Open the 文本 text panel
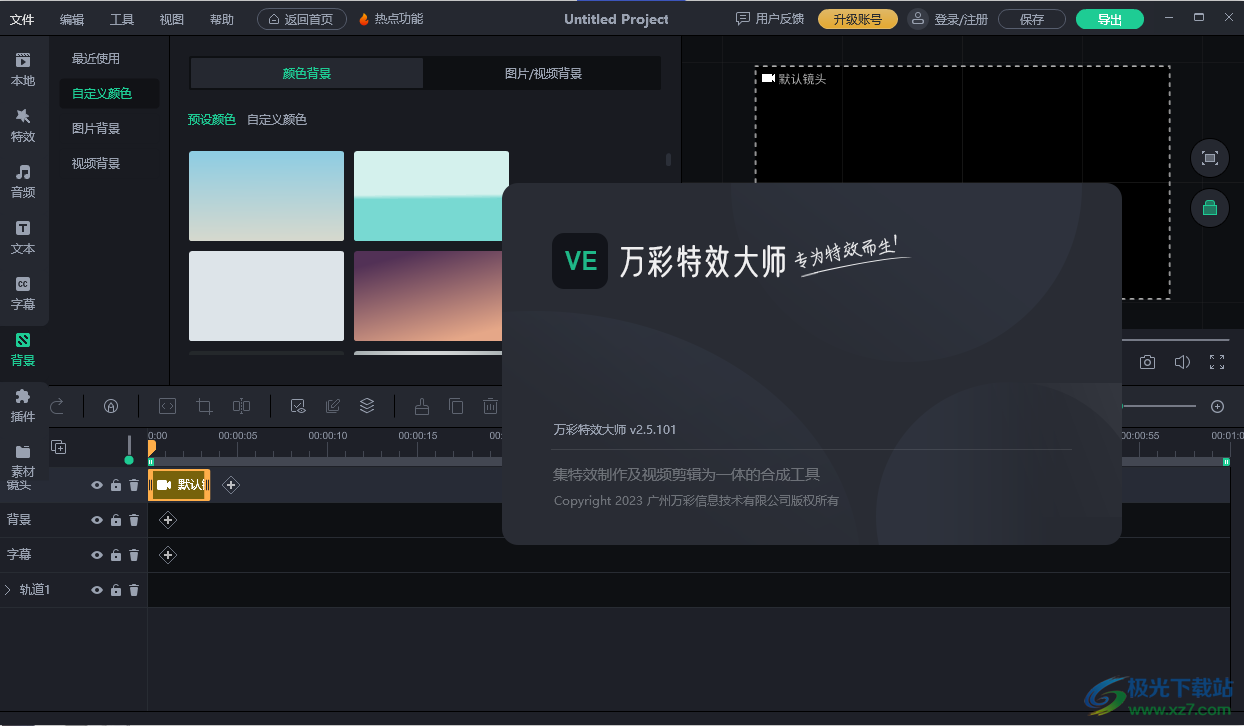 [23, 238]
